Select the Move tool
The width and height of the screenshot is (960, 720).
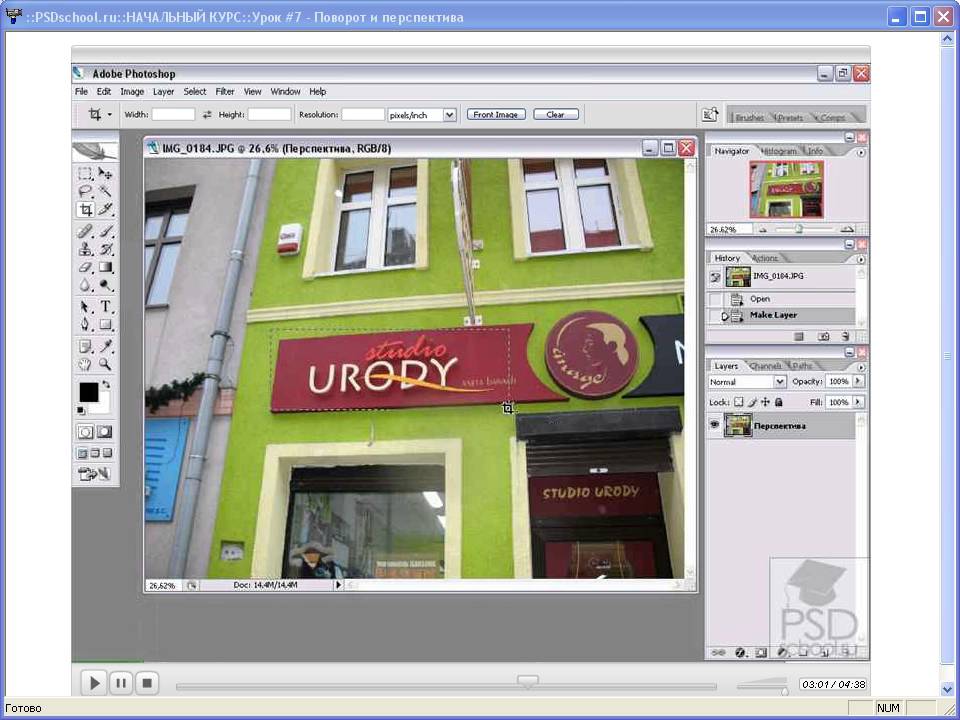[x=105, y=174]
